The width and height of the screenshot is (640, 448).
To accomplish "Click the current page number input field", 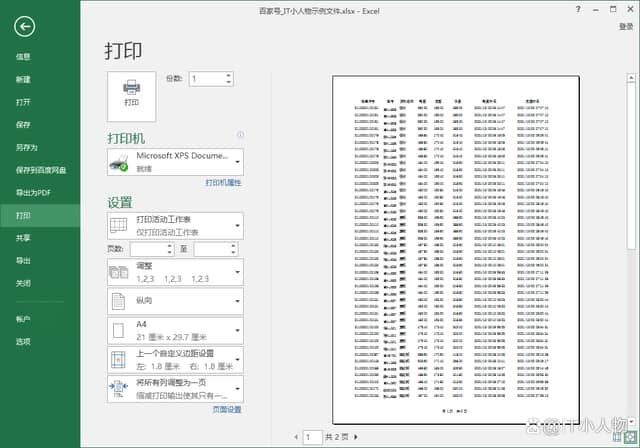I will point(312,437).
